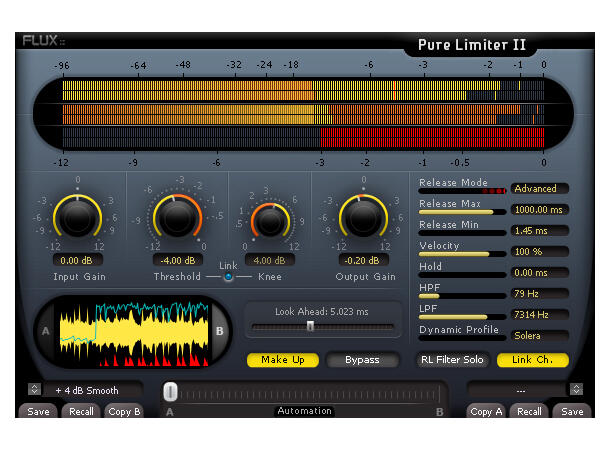
Task: Toggle the Make Up button
Action: click(x=283, y=360)
